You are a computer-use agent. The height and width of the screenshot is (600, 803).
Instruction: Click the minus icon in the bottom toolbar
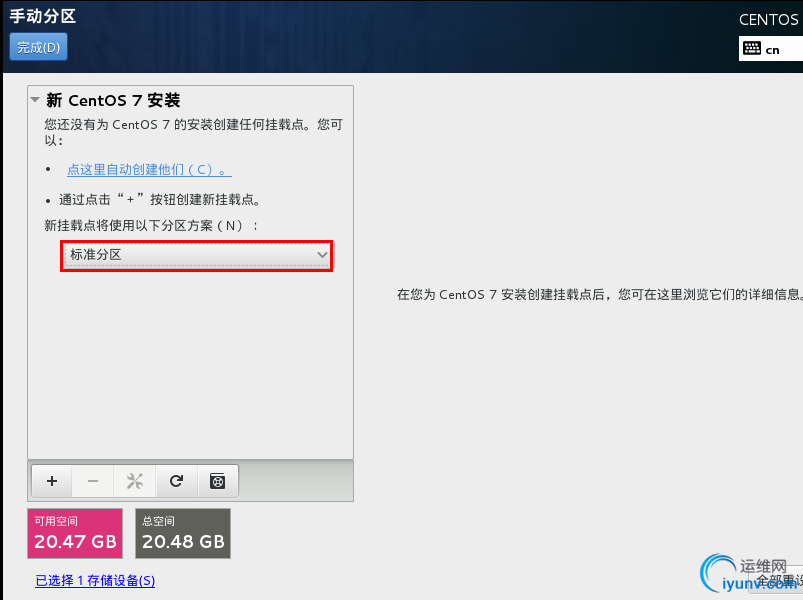(x=92, y=481)
